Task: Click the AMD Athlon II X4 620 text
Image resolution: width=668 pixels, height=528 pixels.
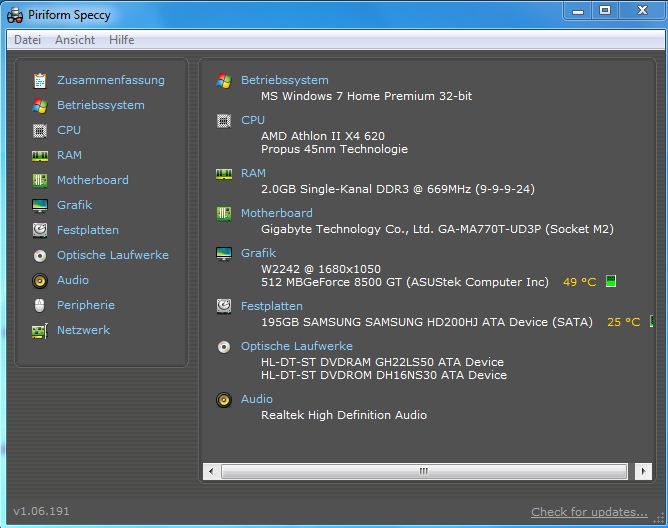Action: click(x=322, y=136)
